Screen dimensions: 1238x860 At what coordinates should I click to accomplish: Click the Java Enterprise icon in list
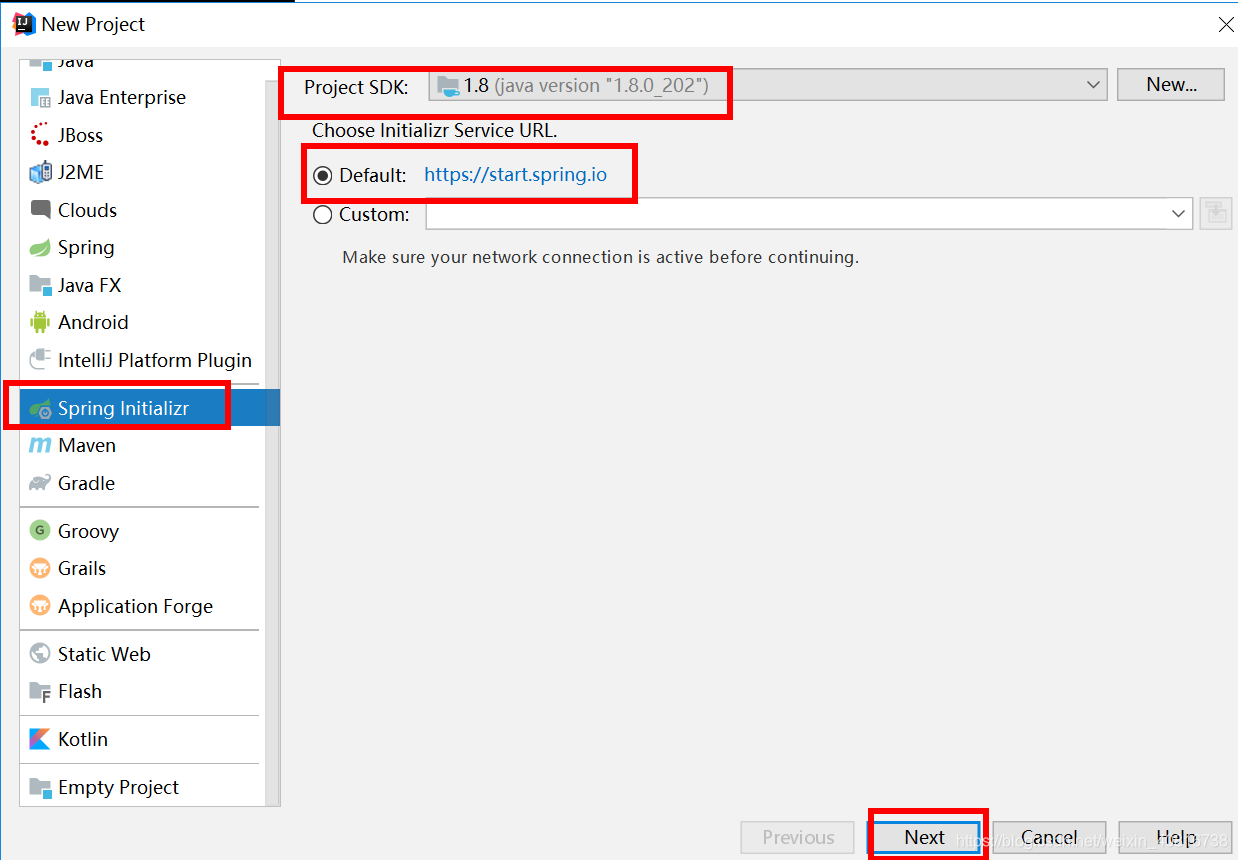click(40, 98)
